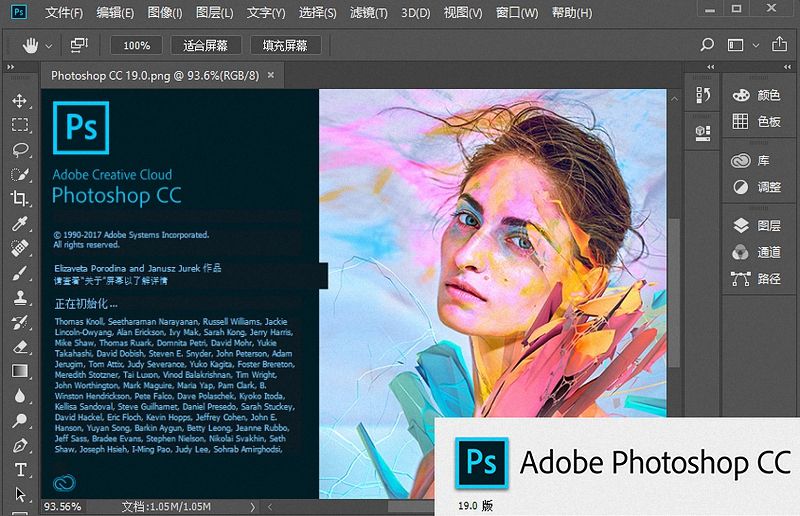
Task: Expand the toolbar with double-arrow at top left
Action: [10, 67]
